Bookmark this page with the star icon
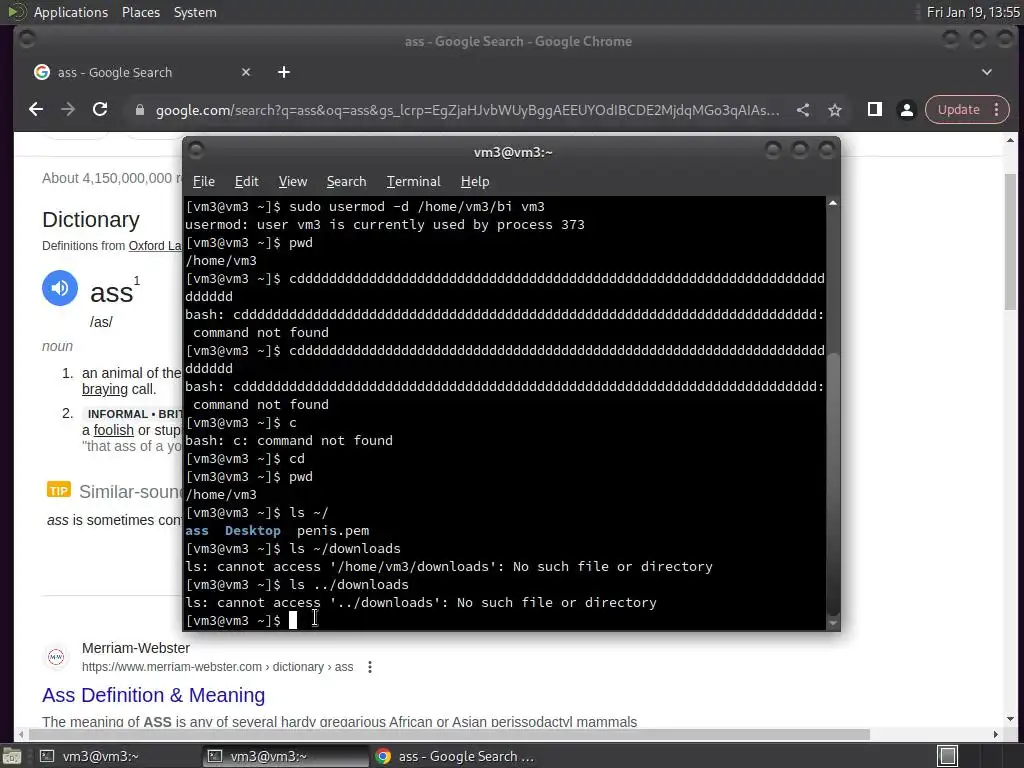 coord(835,110)
